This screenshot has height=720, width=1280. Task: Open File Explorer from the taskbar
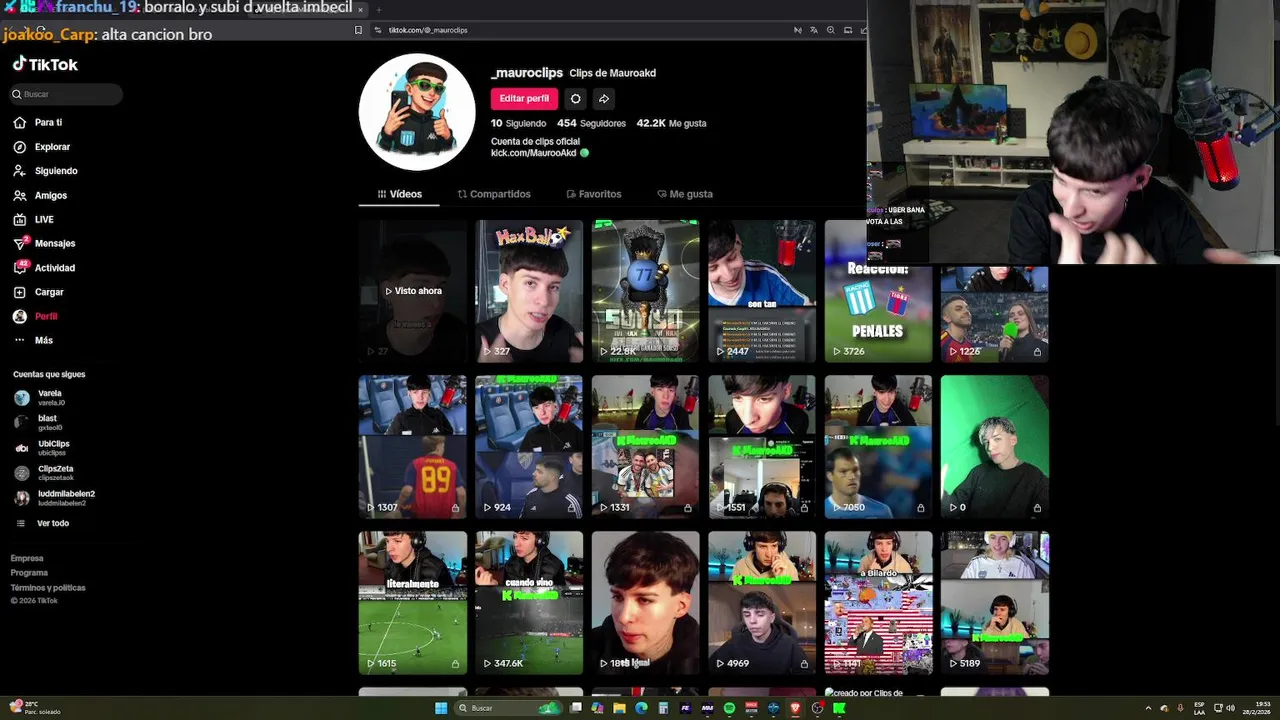(x=619, y=708)
